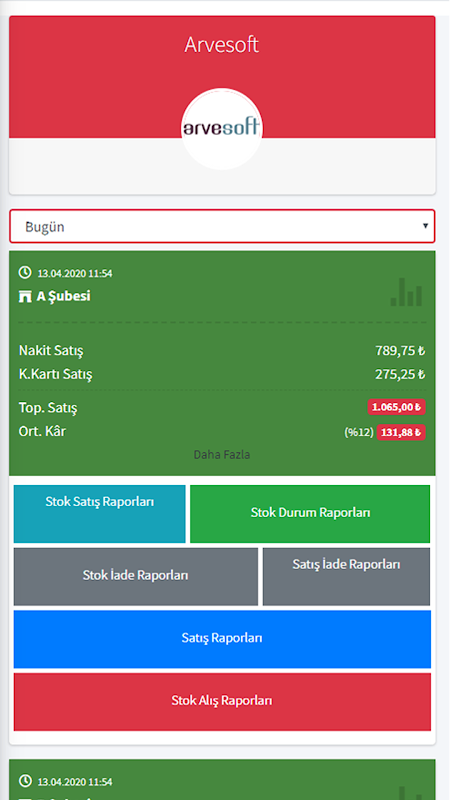The width and height of the screenshot is (450, 800).
Task: Click the Top. Satış label
Action: 48,408
